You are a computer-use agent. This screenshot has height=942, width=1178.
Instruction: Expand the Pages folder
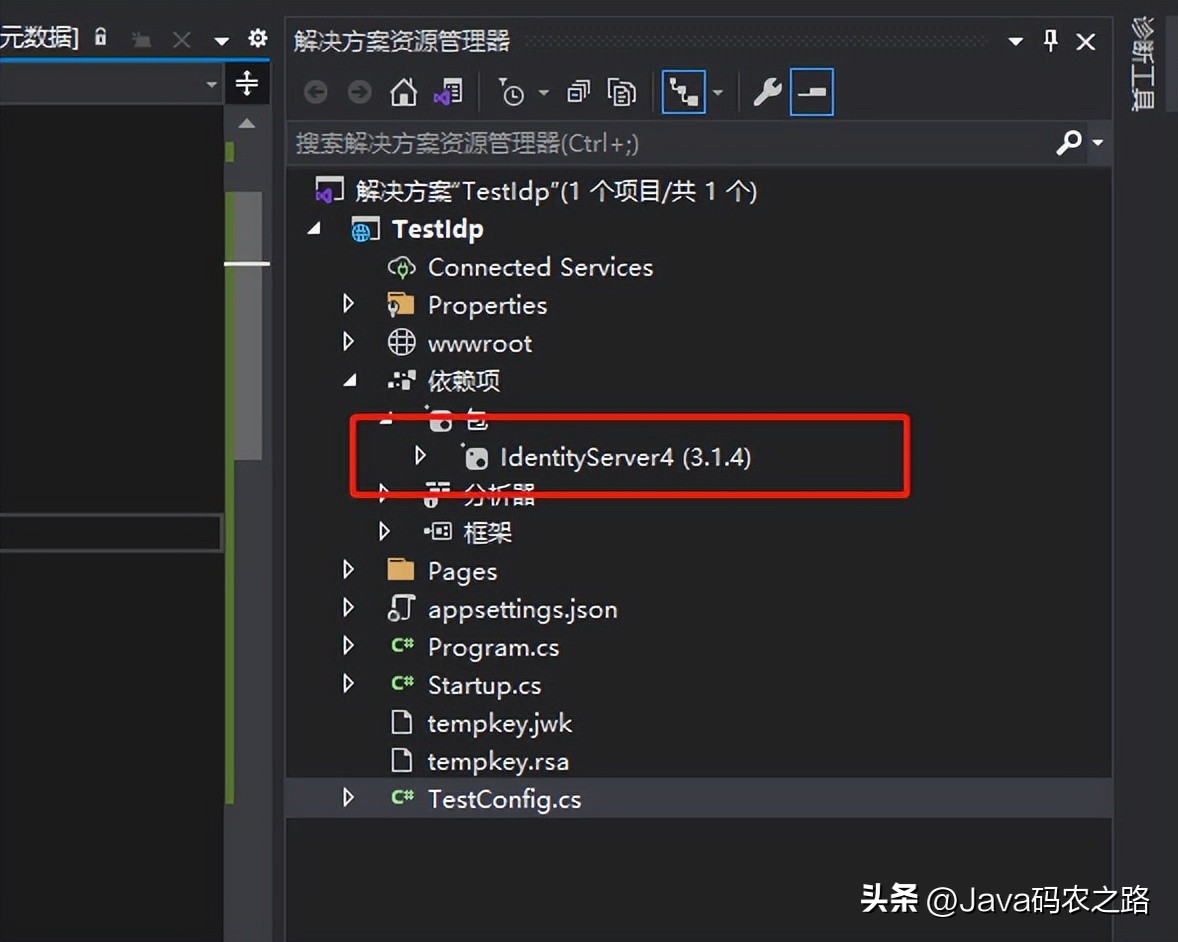[348, 570]
